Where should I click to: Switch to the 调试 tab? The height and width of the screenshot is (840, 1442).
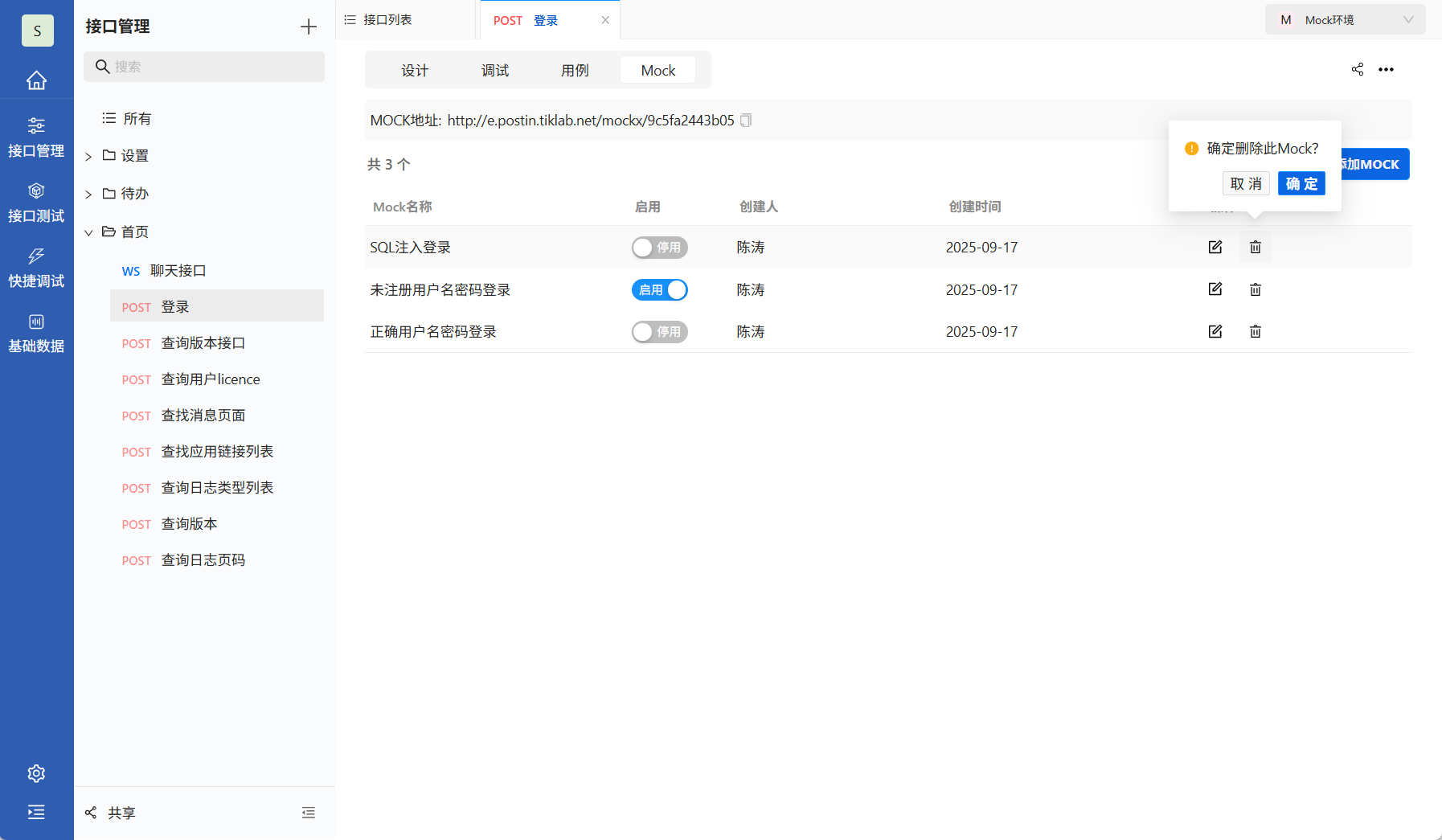tap(495, 70)
